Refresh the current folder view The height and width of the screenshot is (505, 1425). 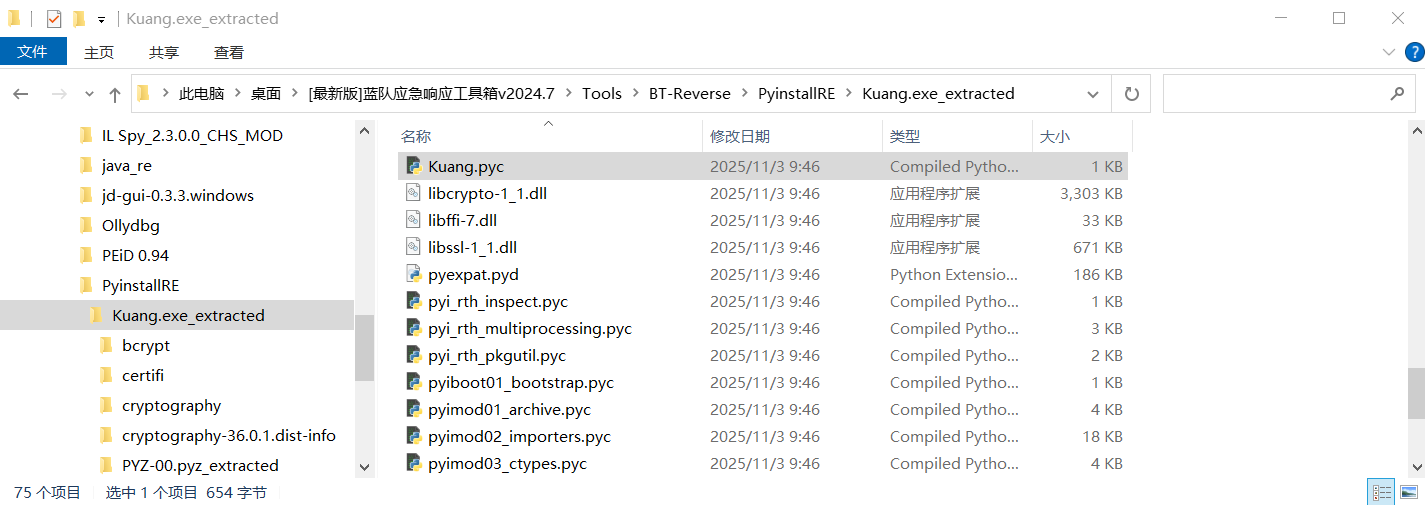tap(1132, 94)
